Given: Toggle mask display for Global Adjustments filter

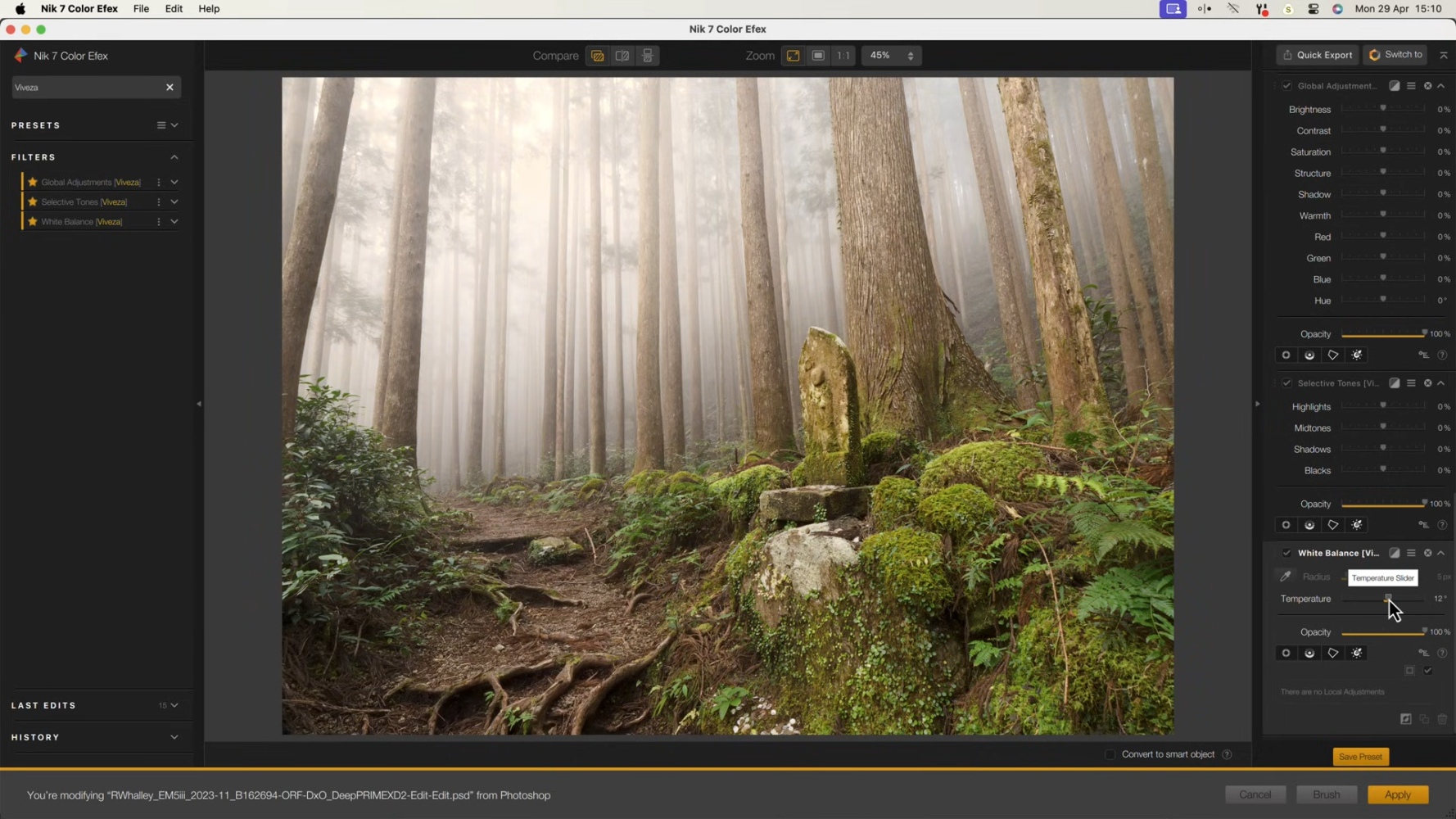Looking at the screenshot, I should [x=1395, y=86].
